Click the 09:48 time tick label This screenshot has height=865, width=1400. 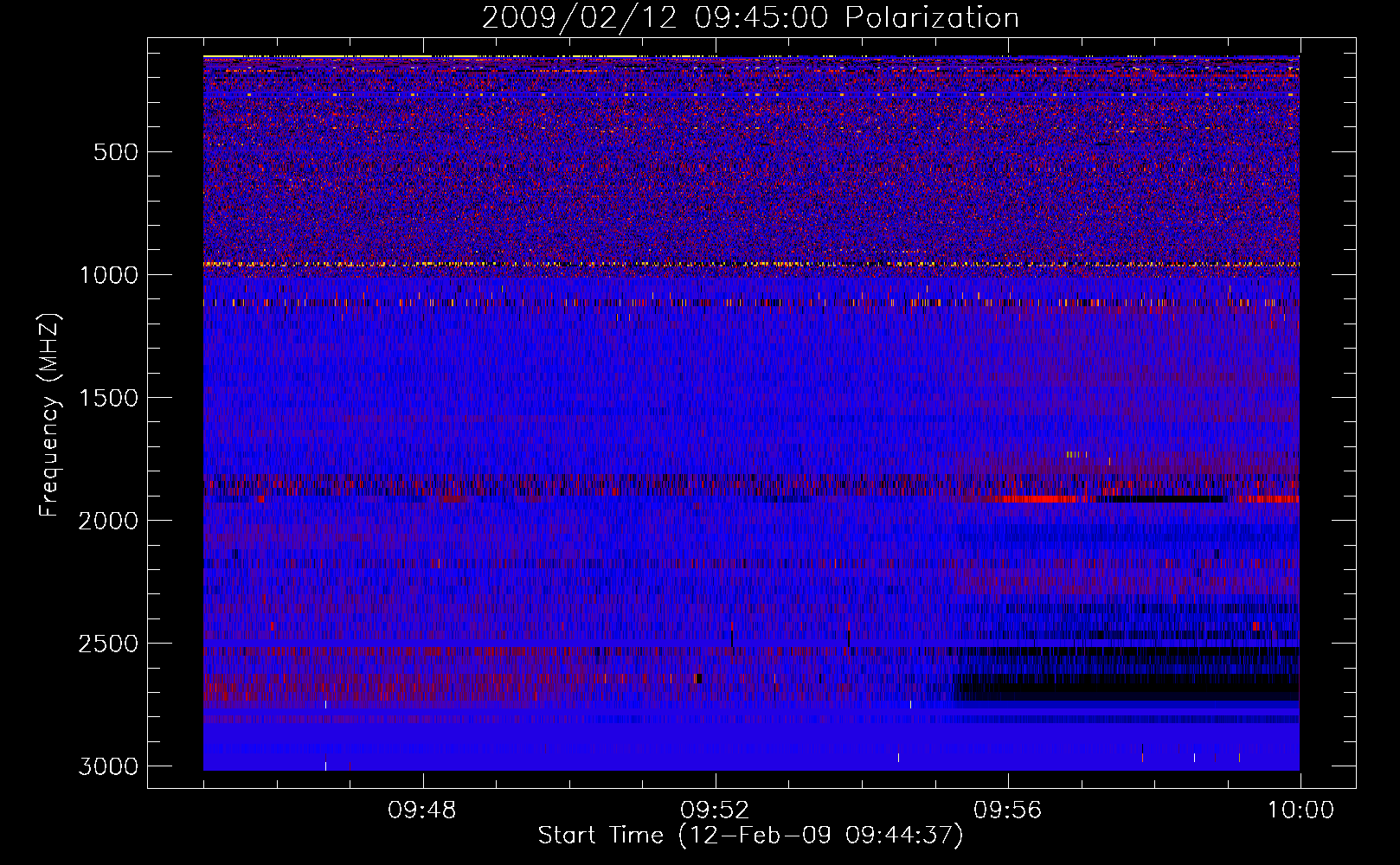422,811
